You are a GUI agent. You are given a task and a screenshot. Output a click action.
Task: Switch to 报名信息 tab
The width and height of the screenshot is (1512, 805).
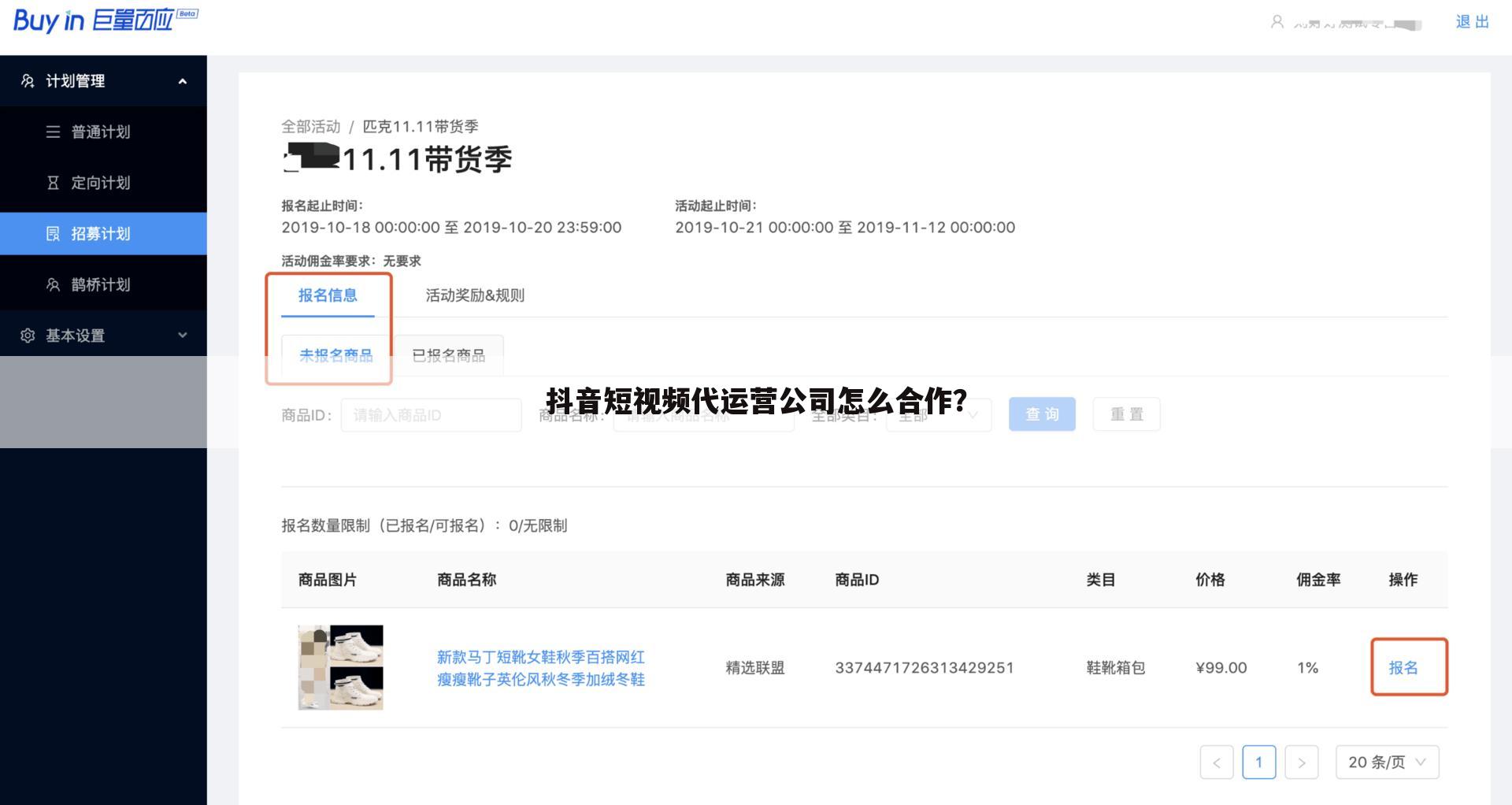click(x=328, y=295)
